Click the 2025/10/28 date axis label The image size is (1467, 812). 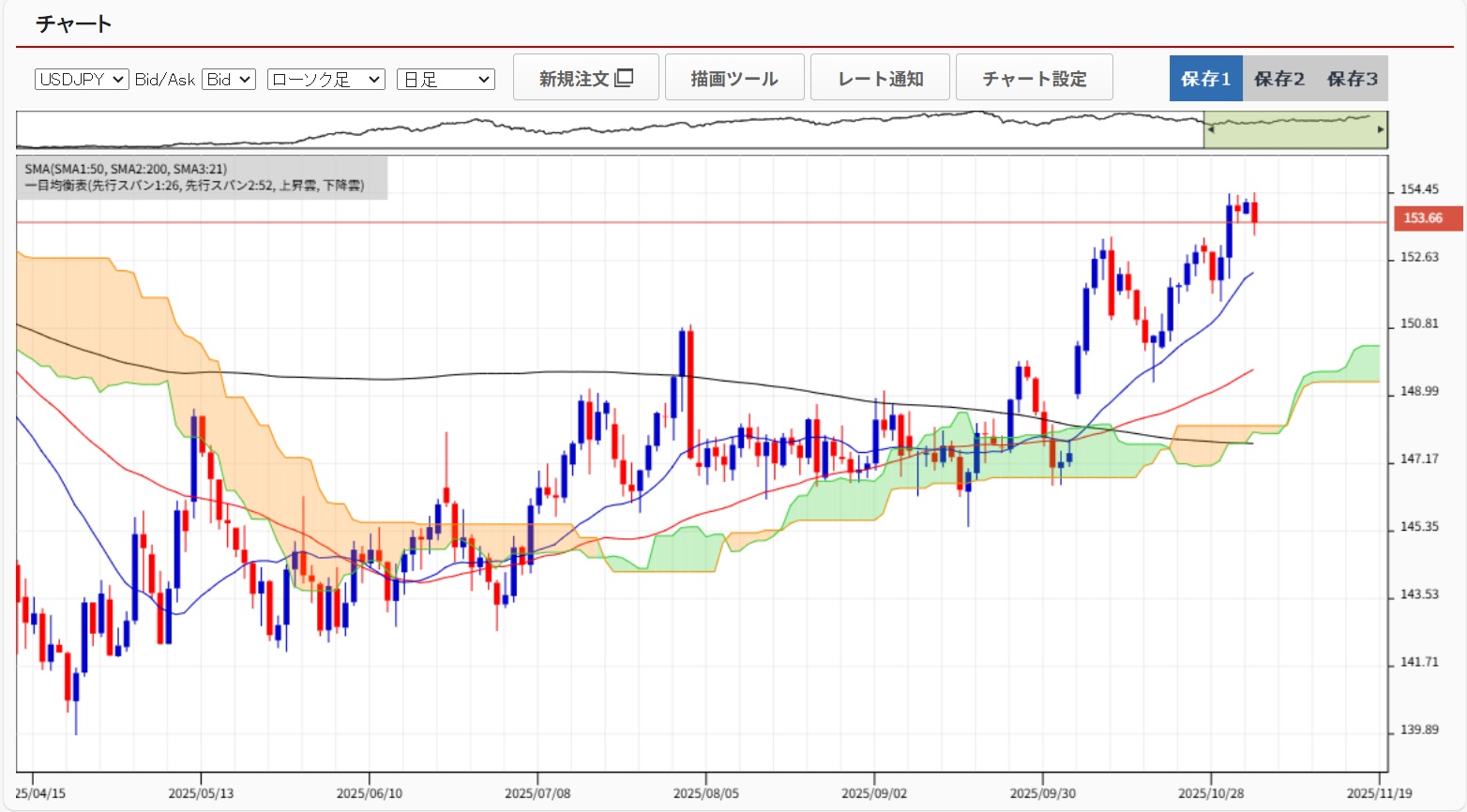pyautogui.click(x=1211, y=793)
